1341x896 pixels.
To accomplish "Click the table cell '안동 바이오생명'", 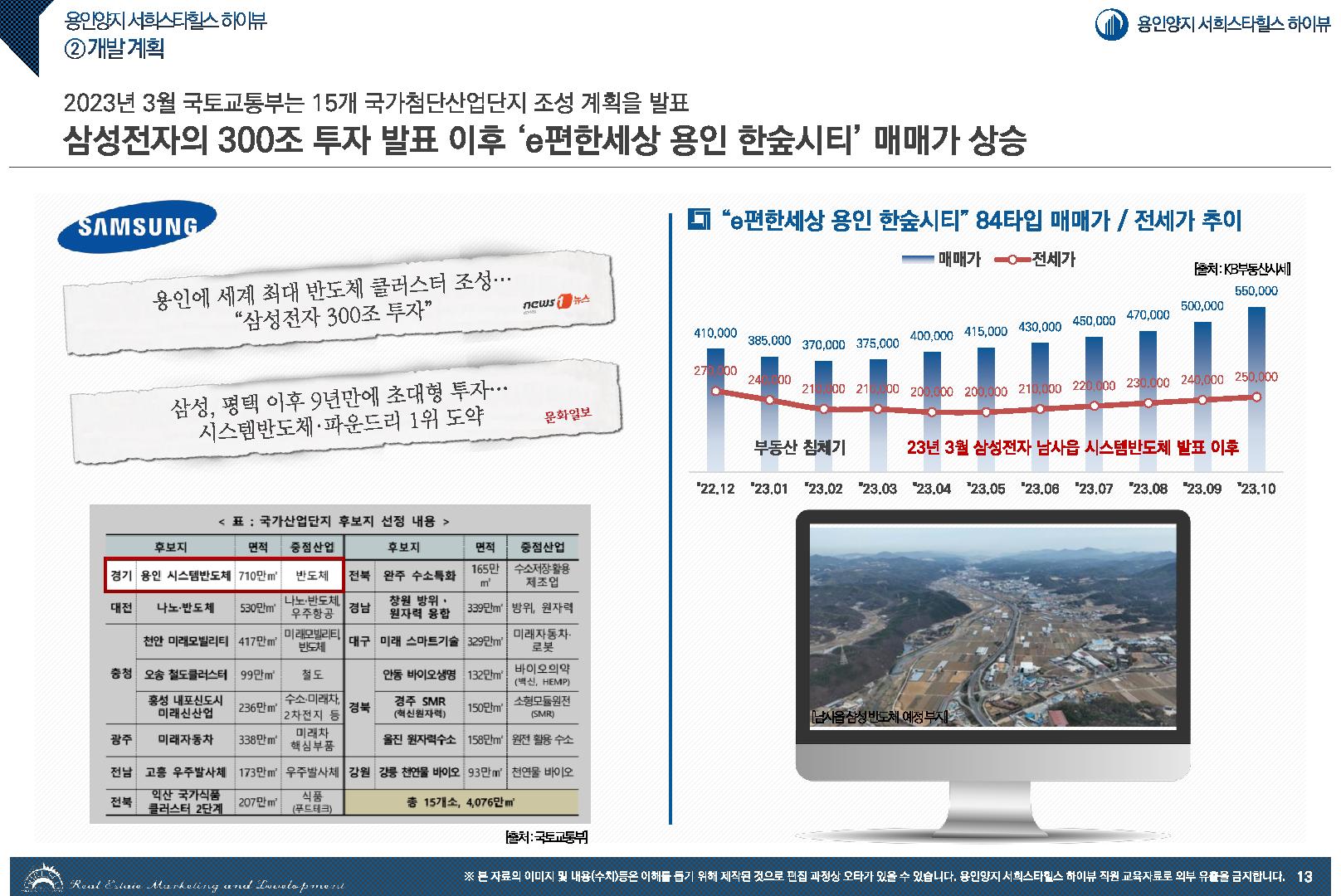I will 418,674.
